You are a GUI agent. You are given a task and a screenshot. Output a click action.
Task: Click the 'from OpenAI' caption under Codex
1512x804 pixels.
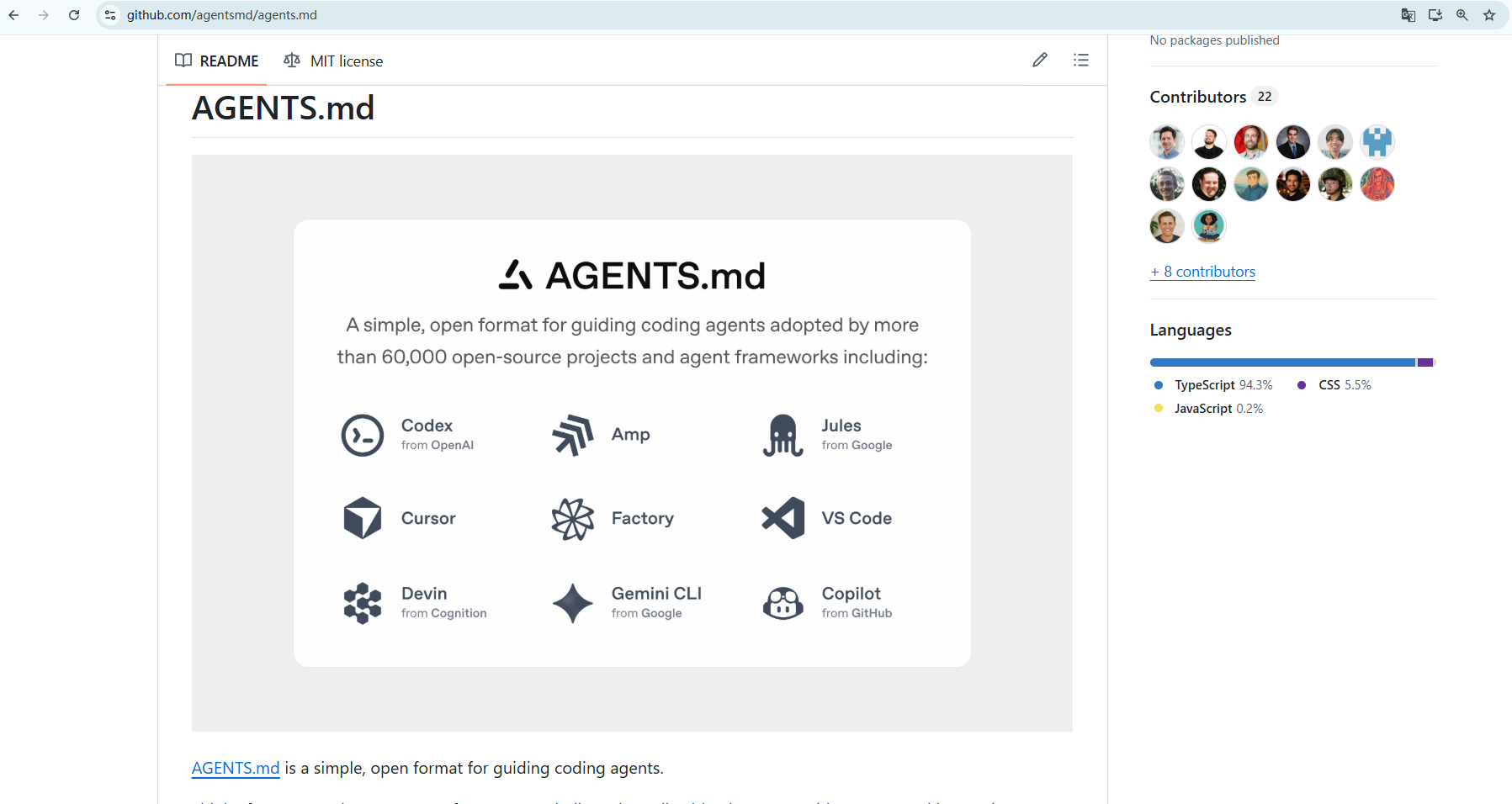[x=438, y=445]
